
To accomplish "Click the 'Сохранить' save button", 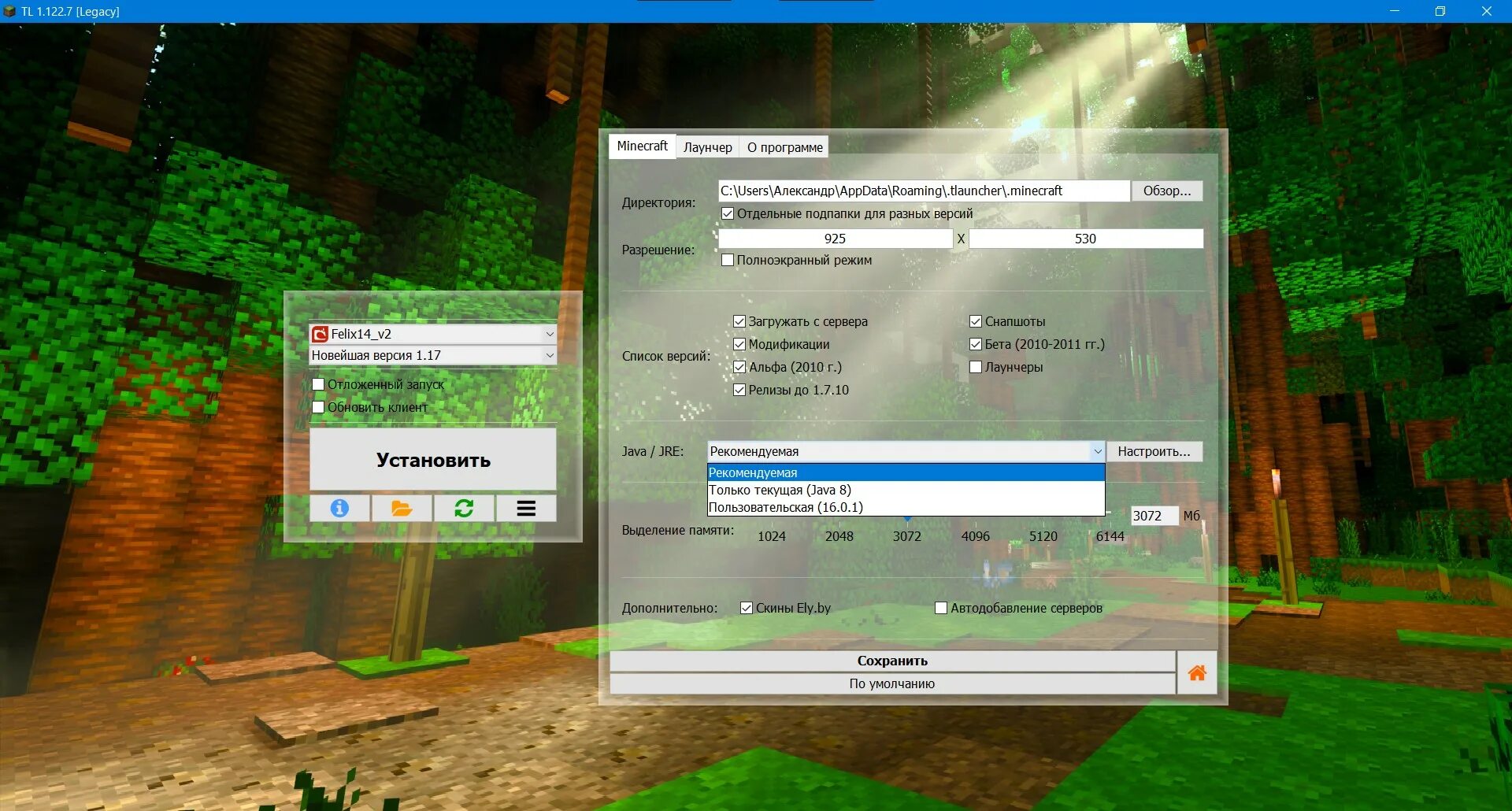I will [x=892, y=661].
